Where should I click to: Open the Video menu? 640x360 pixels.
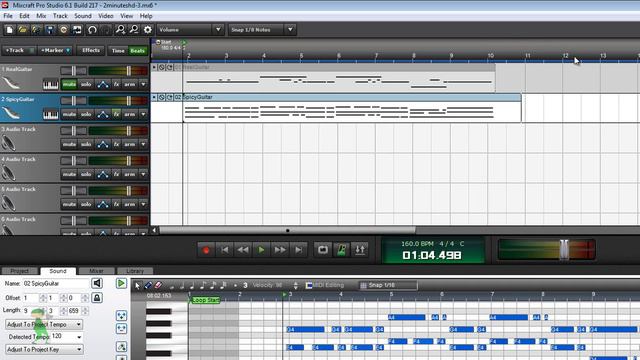[106, 16]
